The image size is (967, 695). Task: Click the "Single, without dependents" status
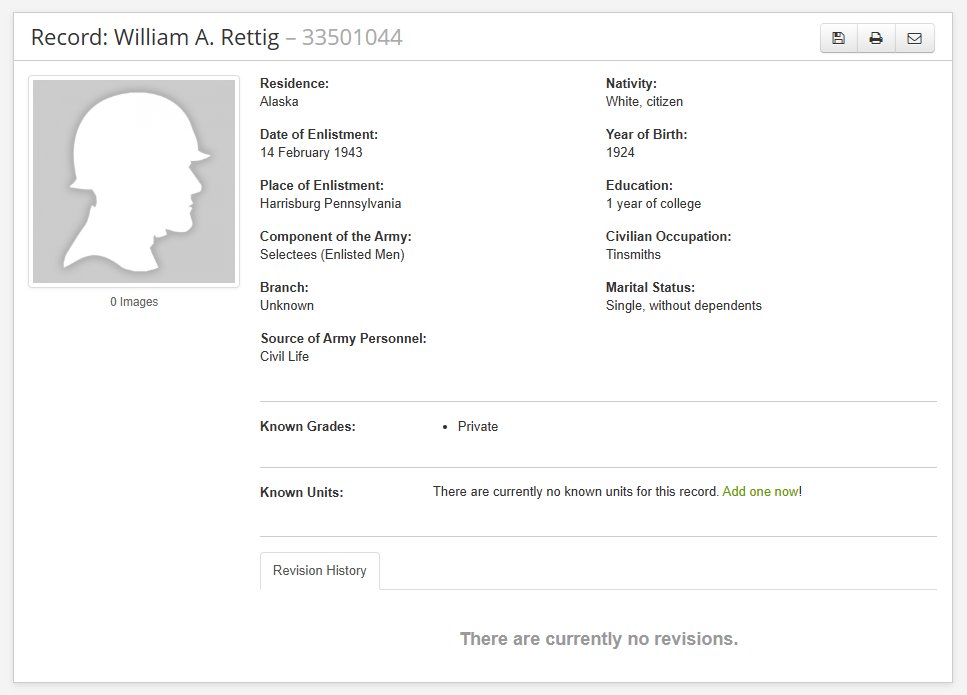coord(683,306)
